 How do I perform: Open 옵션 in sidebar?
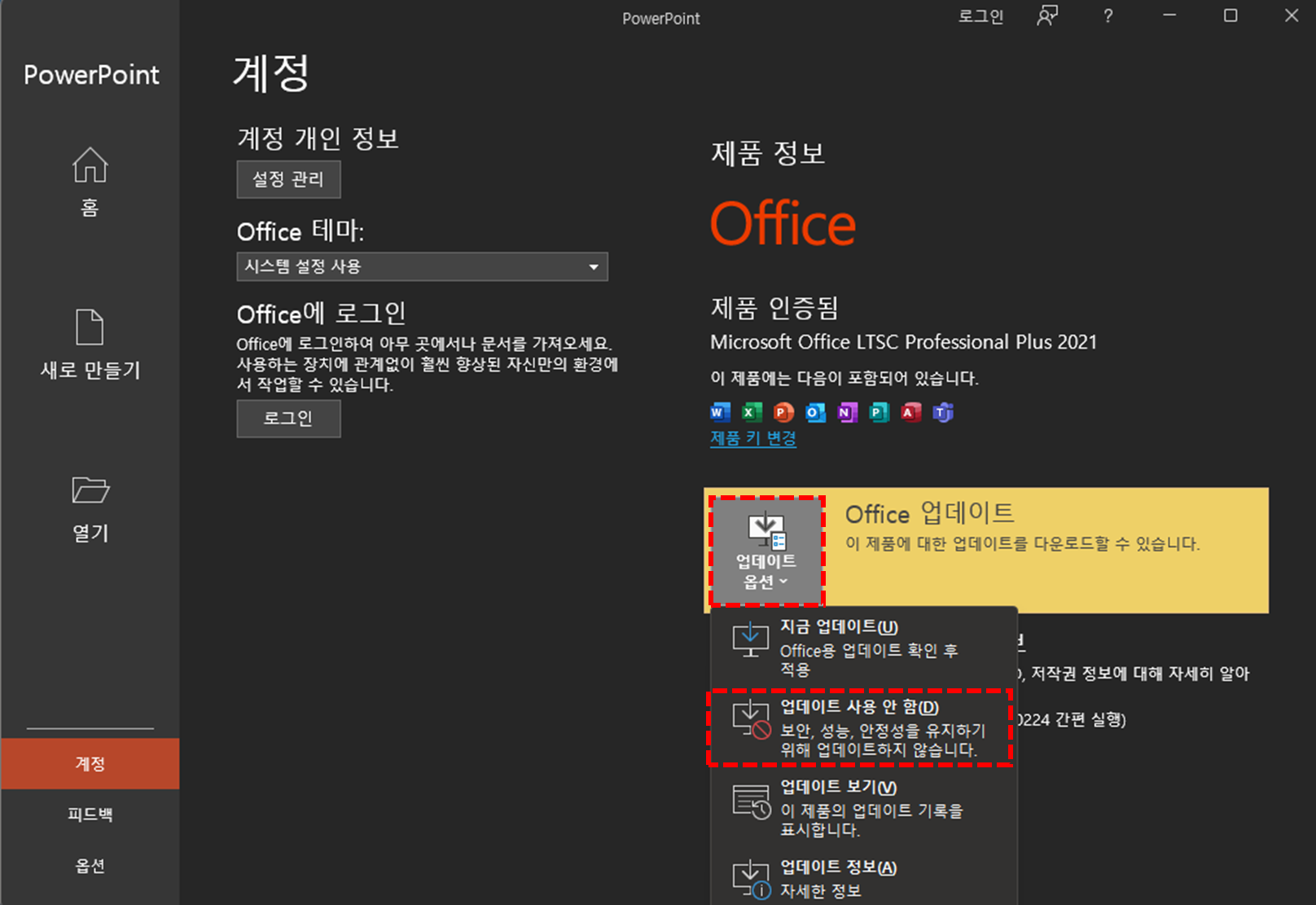[90, 866]
